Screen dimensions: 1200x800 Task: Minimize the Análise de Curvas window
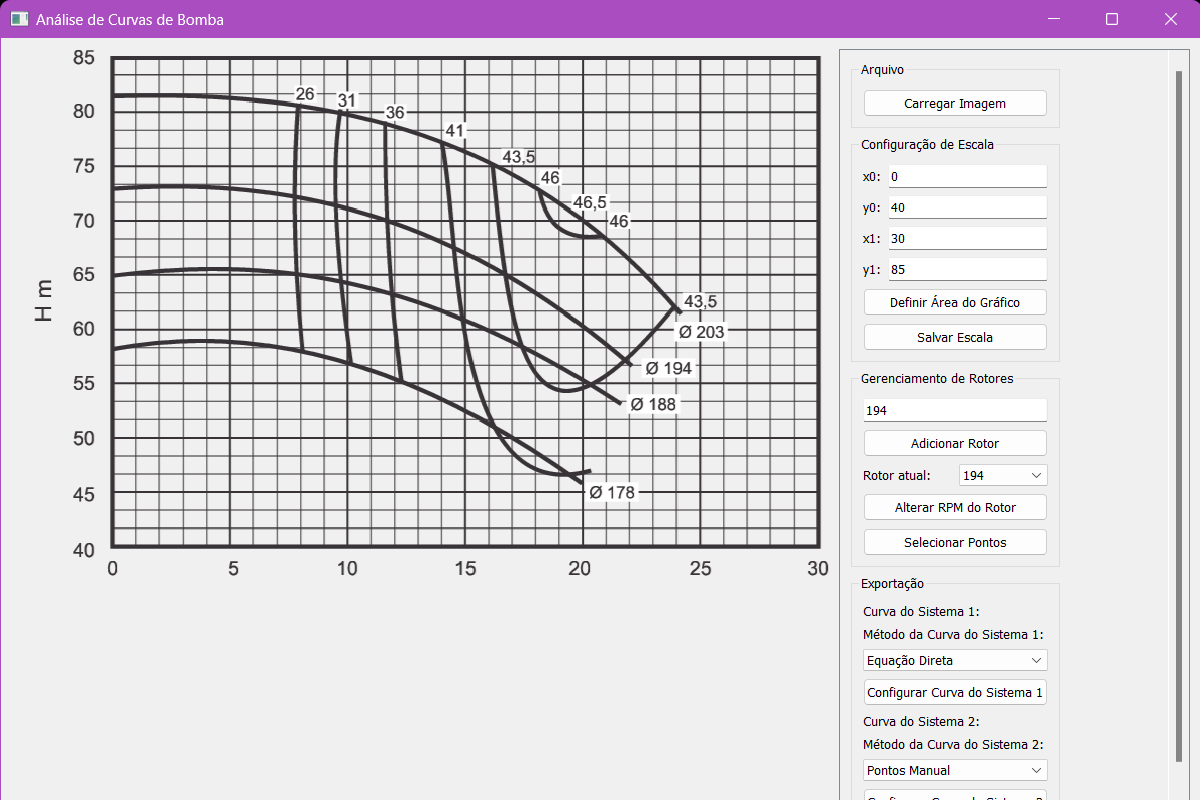1052,19
